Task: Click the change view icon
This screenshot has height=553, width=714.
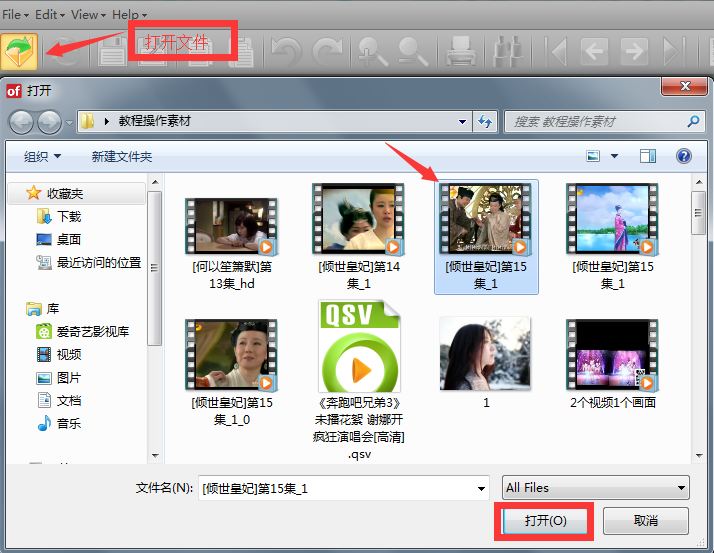Action: pos(593,156)
